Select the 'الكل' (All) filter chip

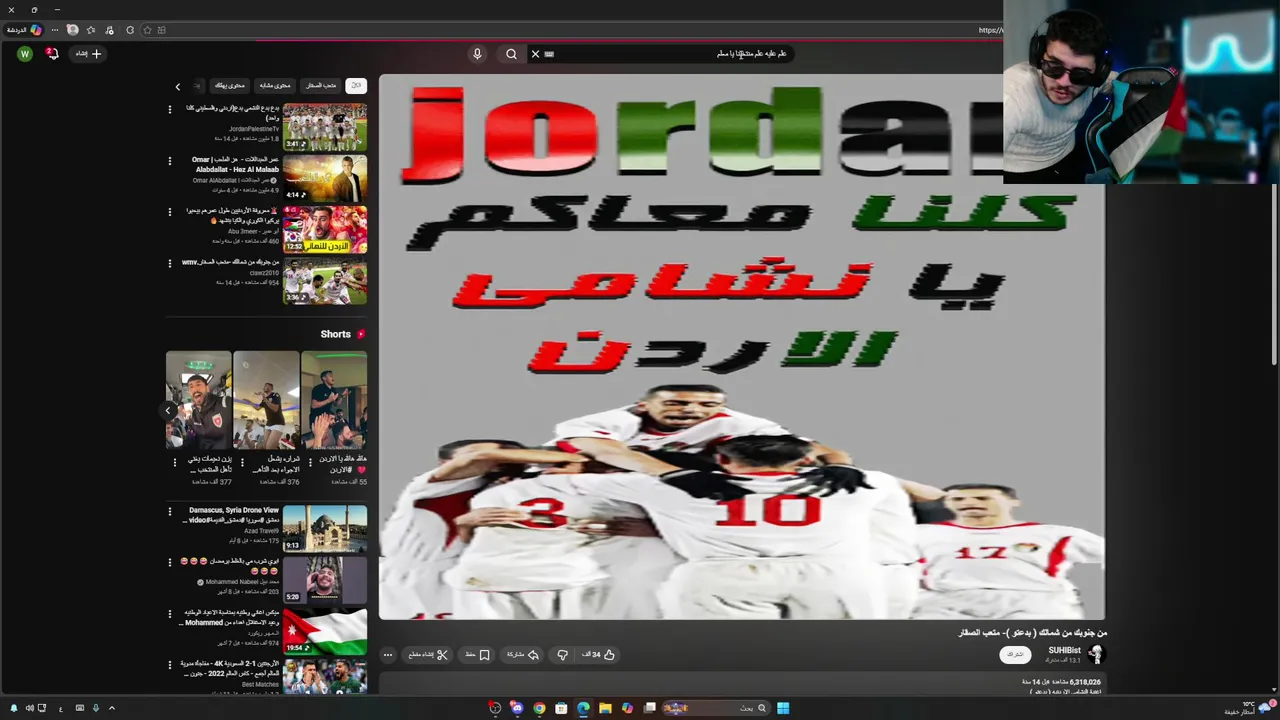click(x=356, y=86)
